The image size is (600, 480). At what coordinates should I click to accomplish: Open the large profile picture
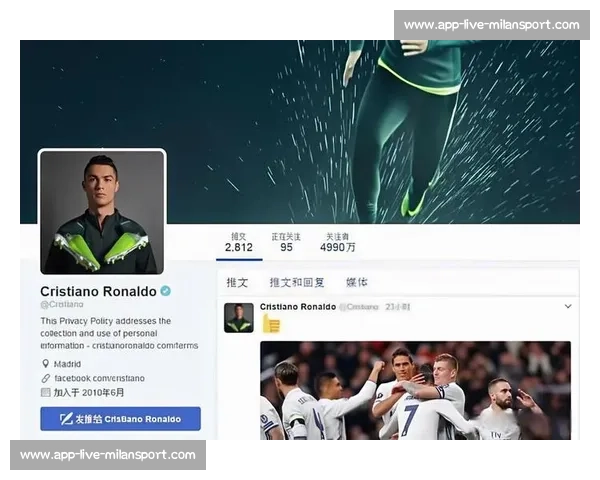(102, 212)
